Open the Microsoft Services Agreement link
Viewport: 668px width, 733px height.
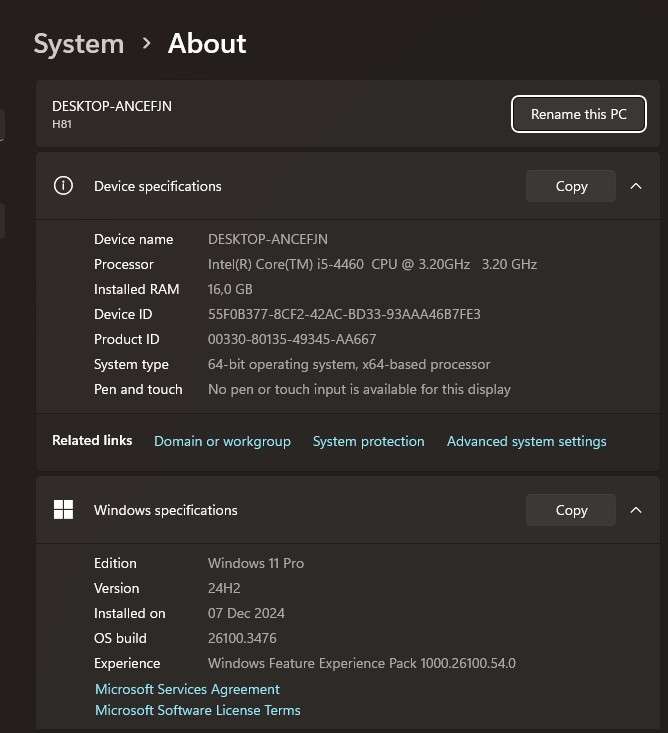coord(187,689)
